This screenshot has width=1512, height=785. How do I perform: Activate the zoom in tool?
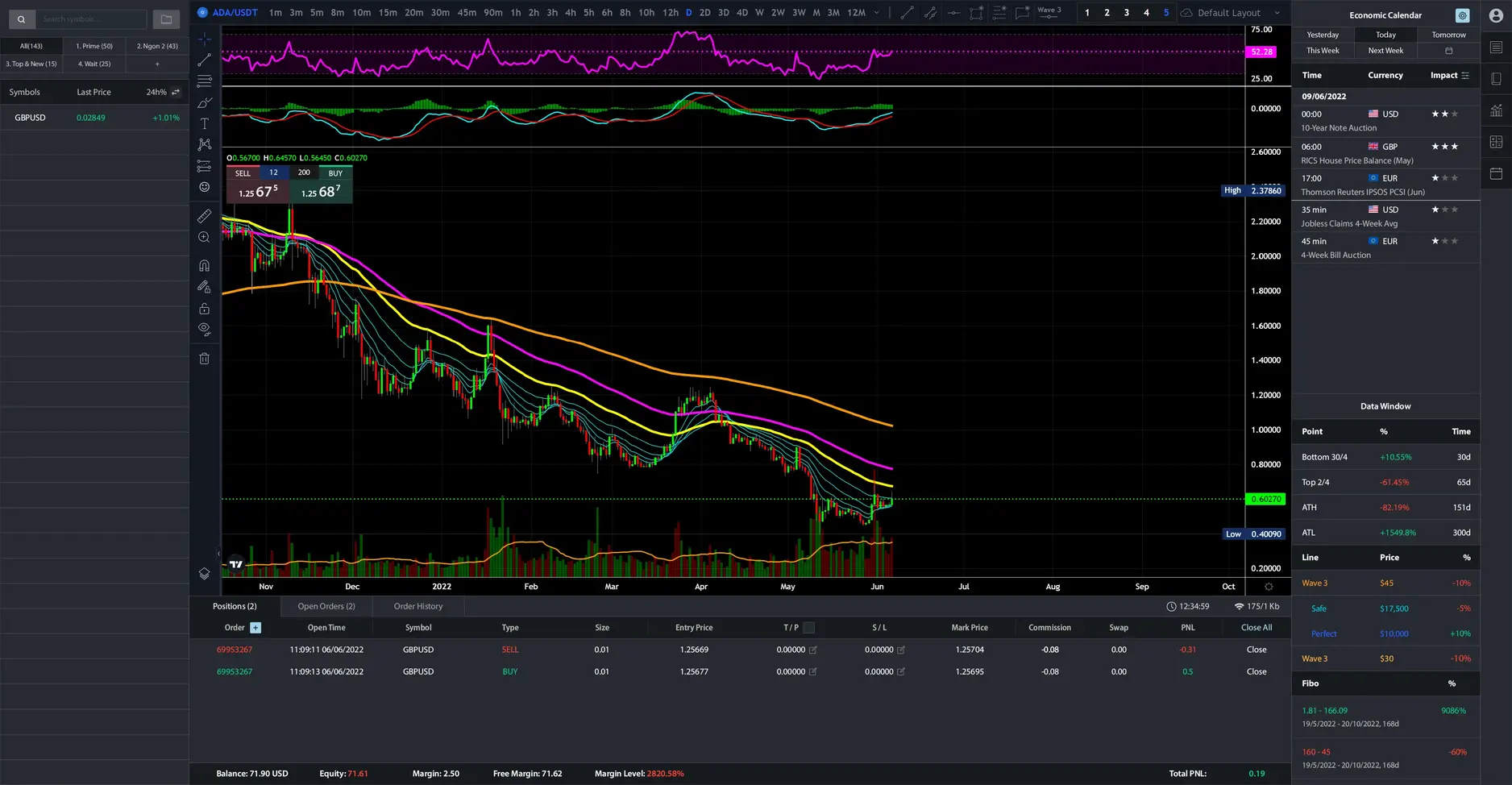pos(205,237)
